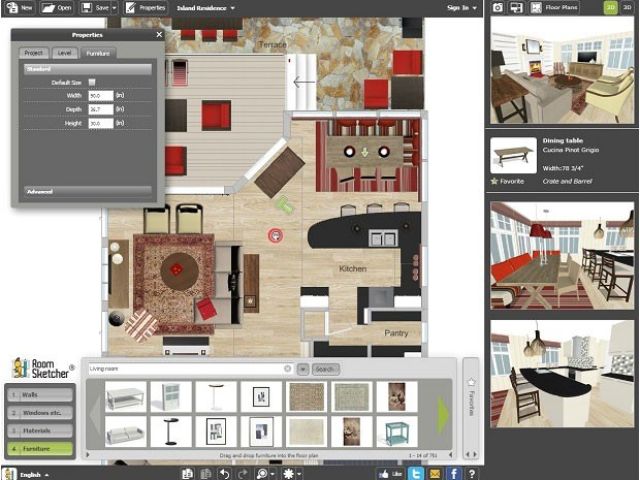Image resolution: width=640 pixels, height=480 pixels.
Task: Expand the Sign In dropdown
Action: click(461, 7)
